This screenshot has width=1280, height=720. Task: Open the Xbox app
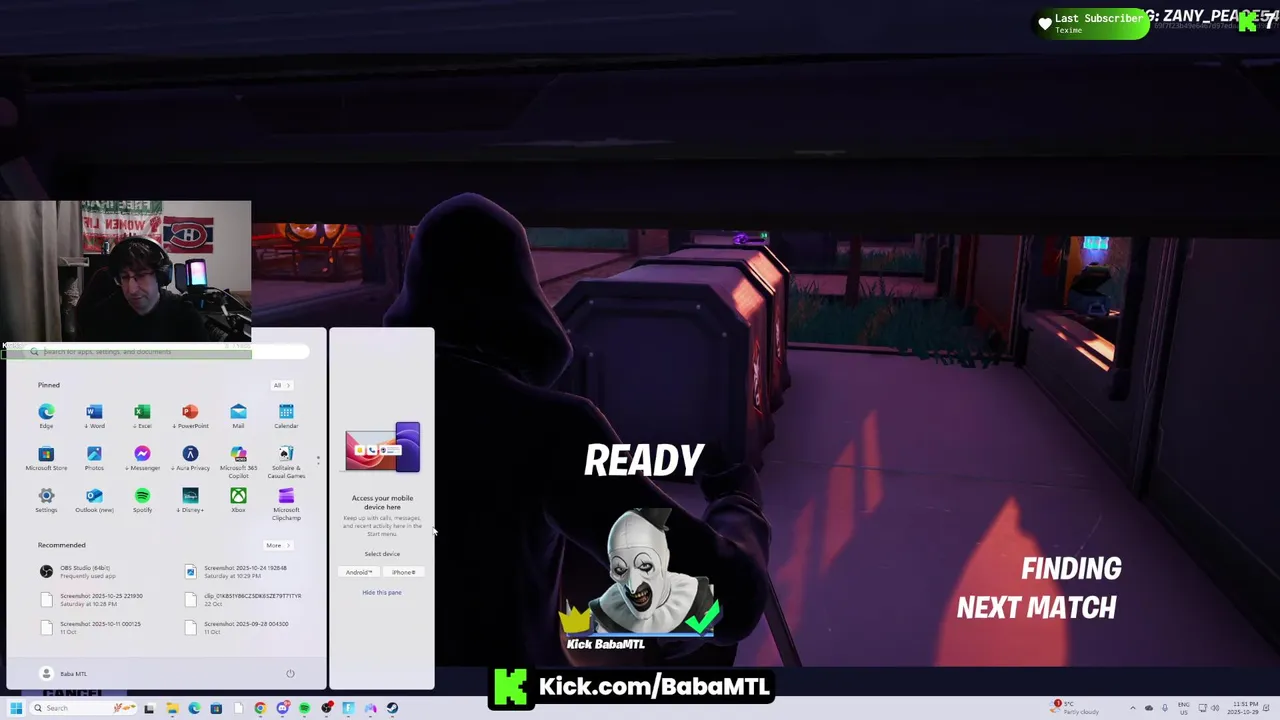[x=238, y=500]
